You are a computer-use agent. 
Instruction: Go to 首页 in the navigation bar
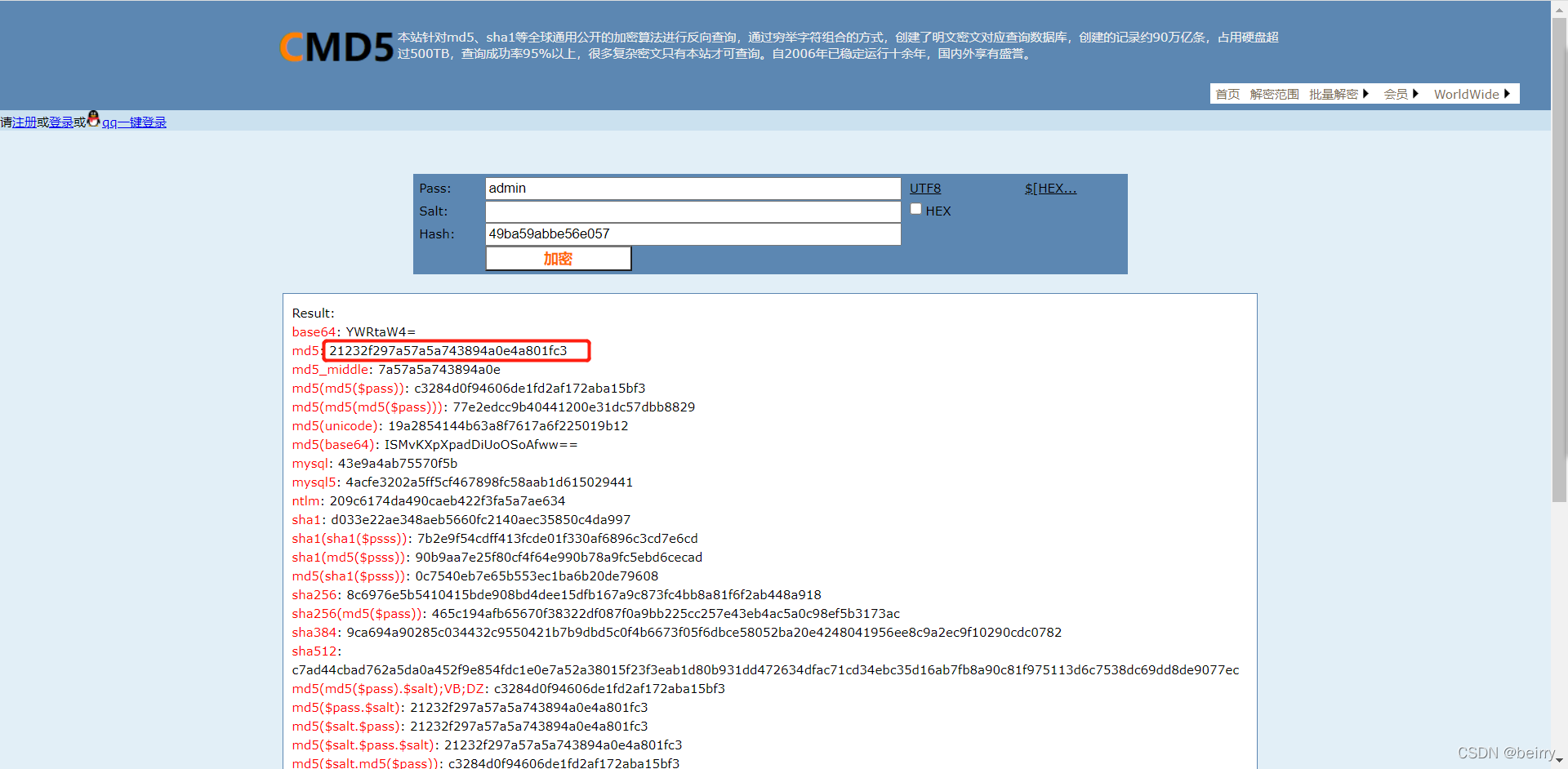tap(1227, 94)
